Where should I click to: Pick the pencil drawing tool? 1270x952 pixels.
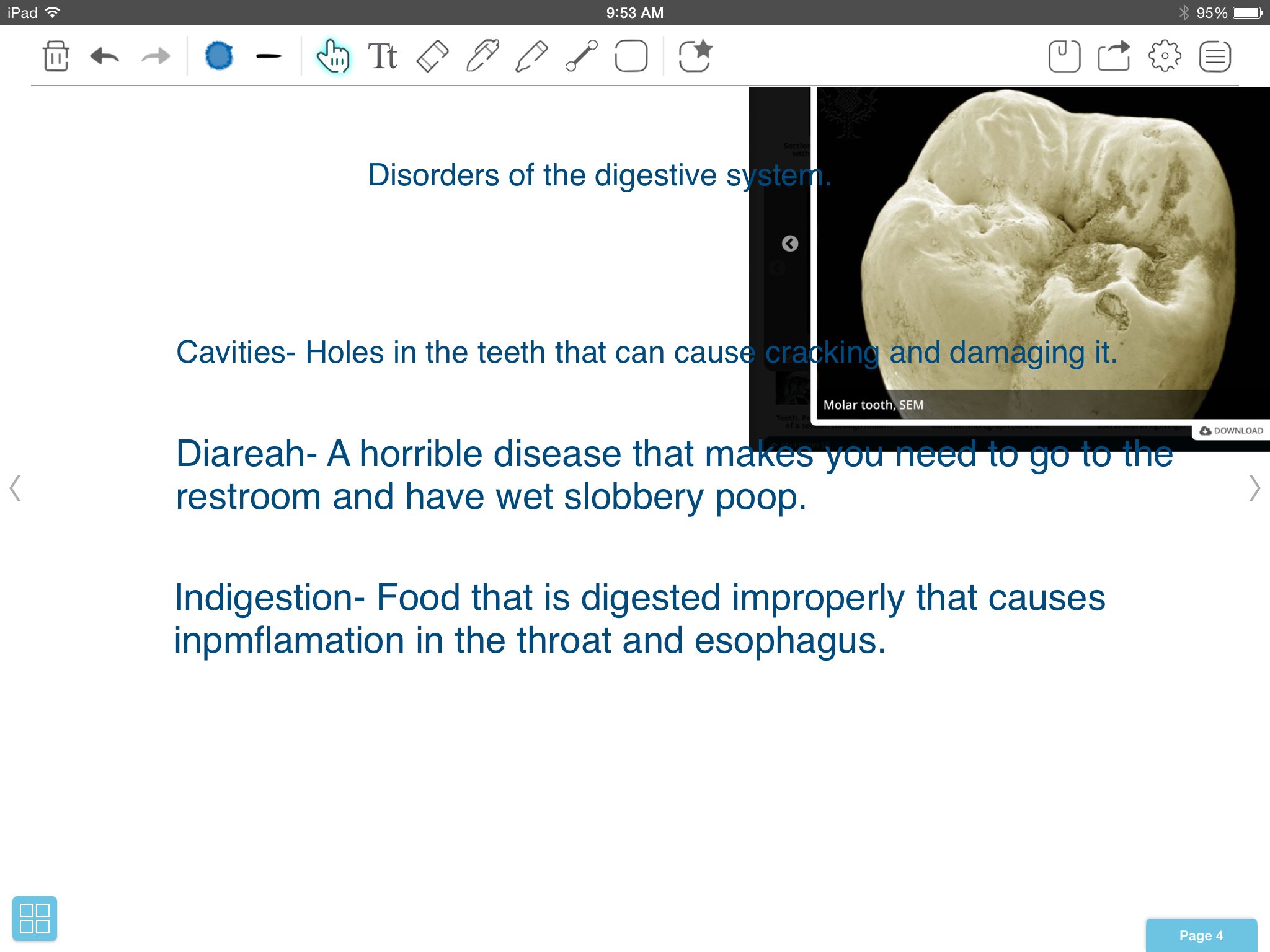click(531, 56)
